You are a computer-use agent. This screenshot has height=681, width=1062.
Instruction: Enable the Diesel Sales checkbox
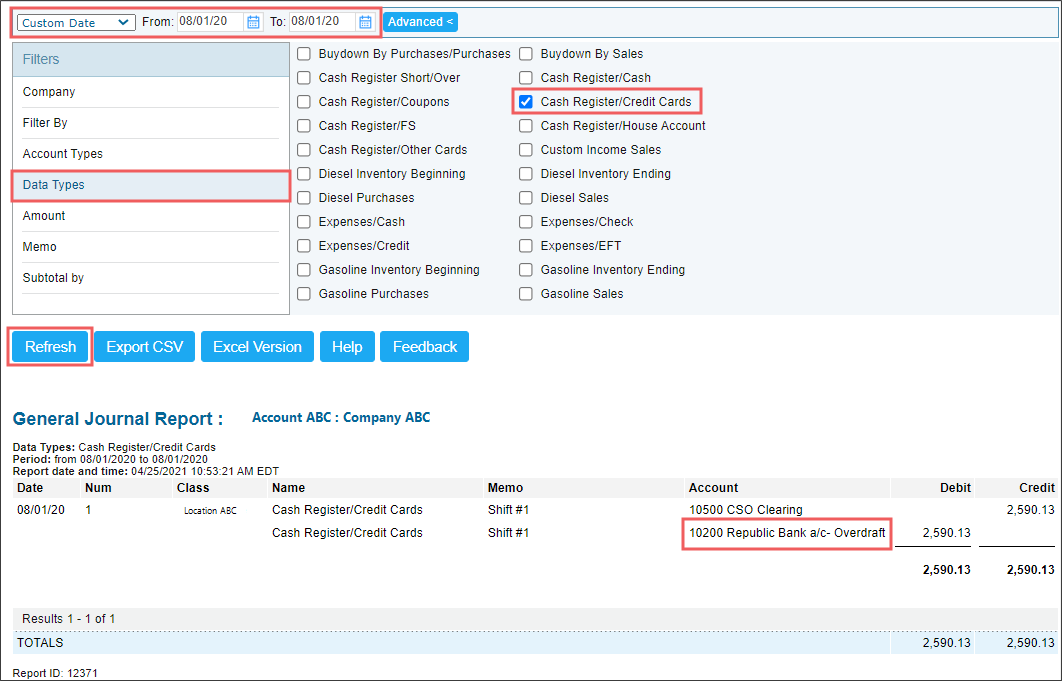point(525,197)
